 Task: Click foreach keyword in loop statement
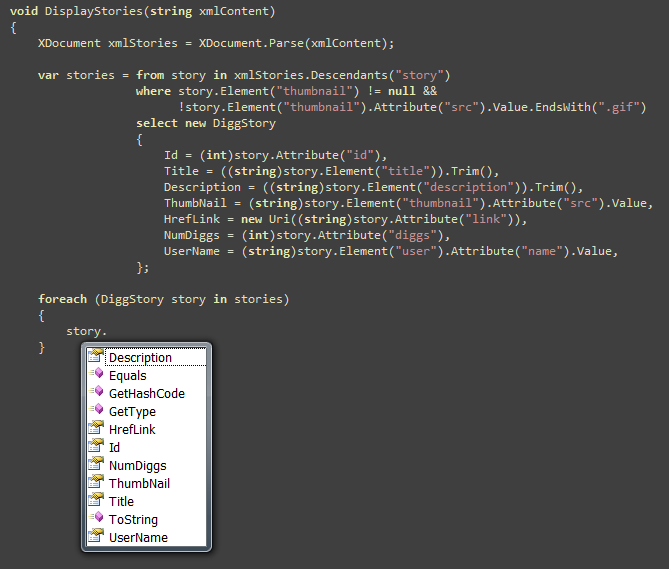tap(62, 299)
